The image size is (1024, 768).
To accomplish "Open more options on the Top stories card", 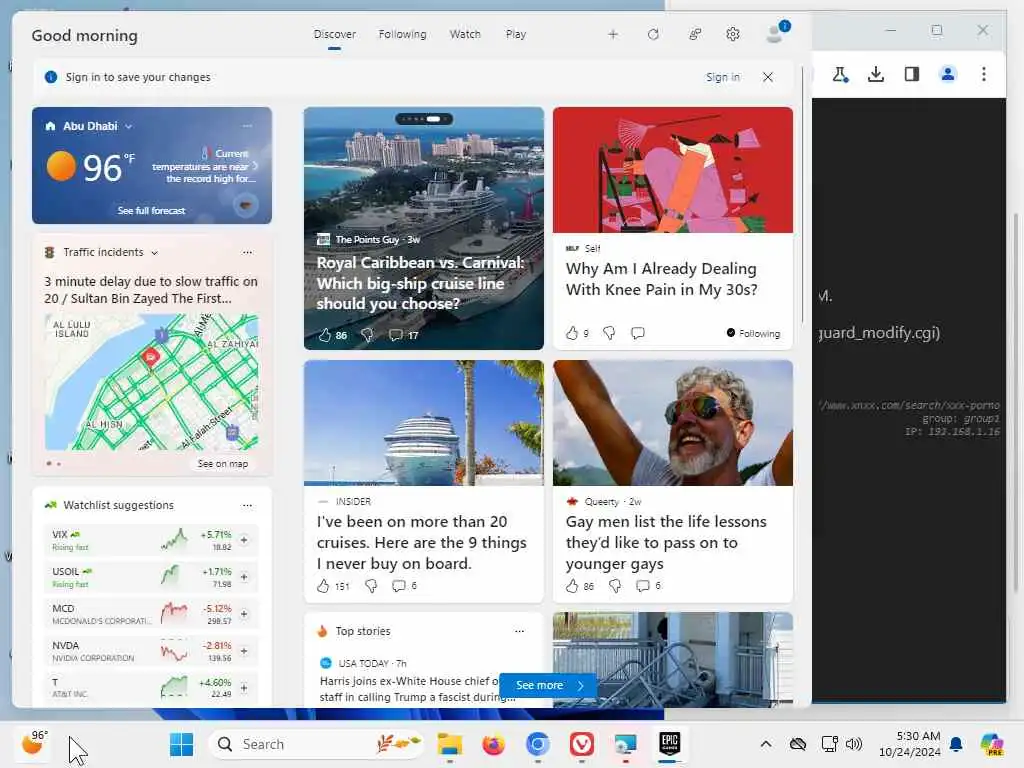I will pos(519,631).
